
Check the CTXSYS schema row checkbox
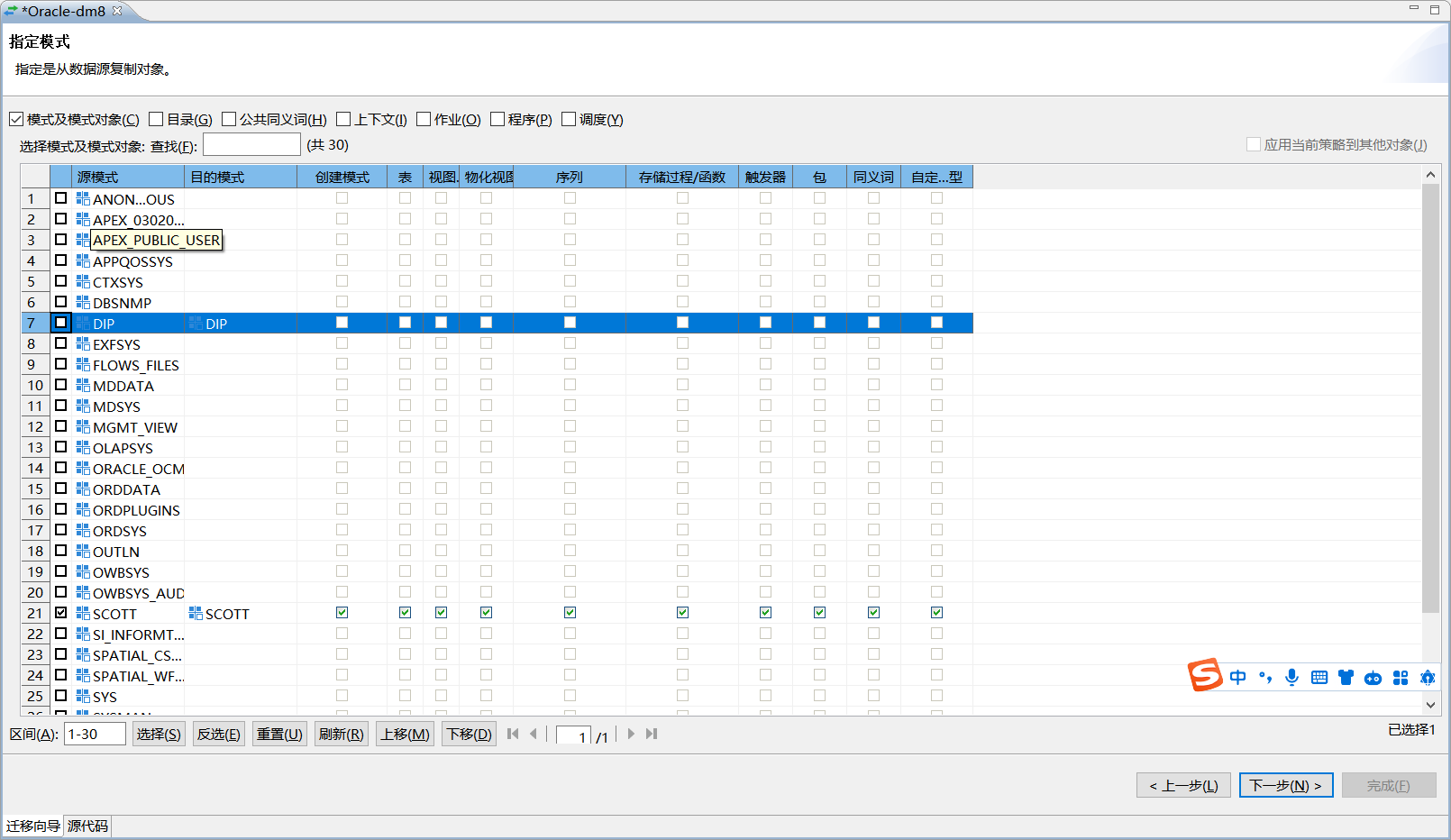[61, 281]
